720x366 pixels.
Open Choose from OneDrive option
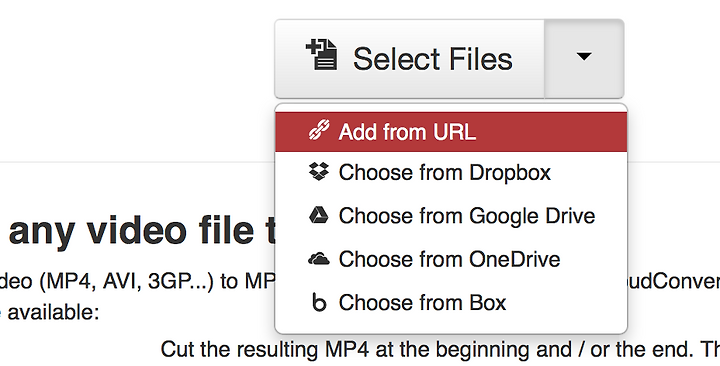[x=451, y=259]
